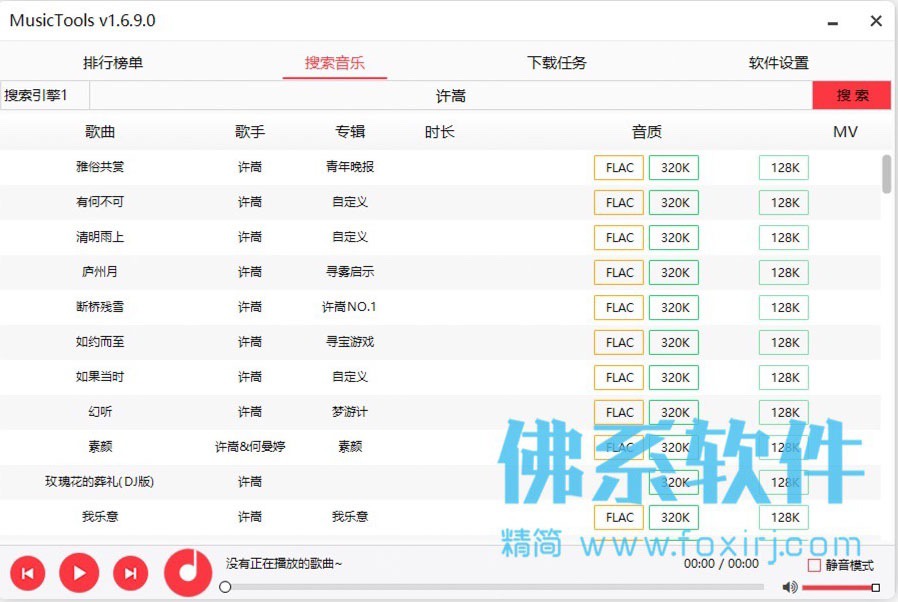Switch to the 排行榜单 tab
The height and width of the screenshot is (602, 898).
pyautogui.click(x=113, y=62)
